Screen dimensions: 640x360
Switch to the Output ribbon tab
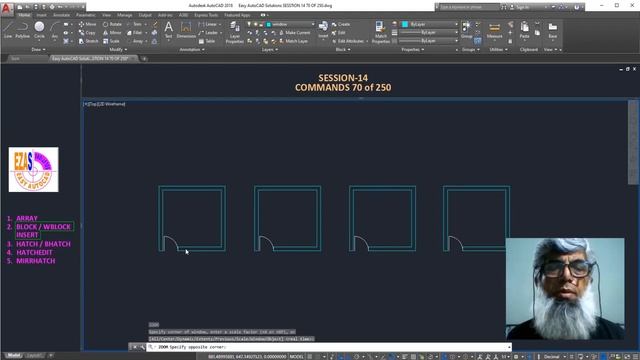tap(145, 15)
